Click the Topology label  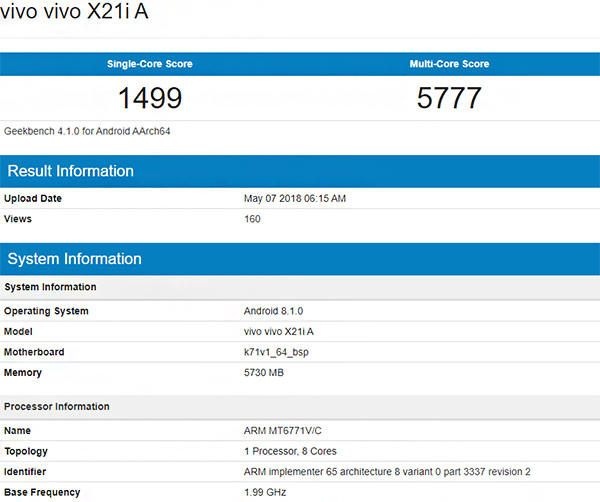[26, 451]
